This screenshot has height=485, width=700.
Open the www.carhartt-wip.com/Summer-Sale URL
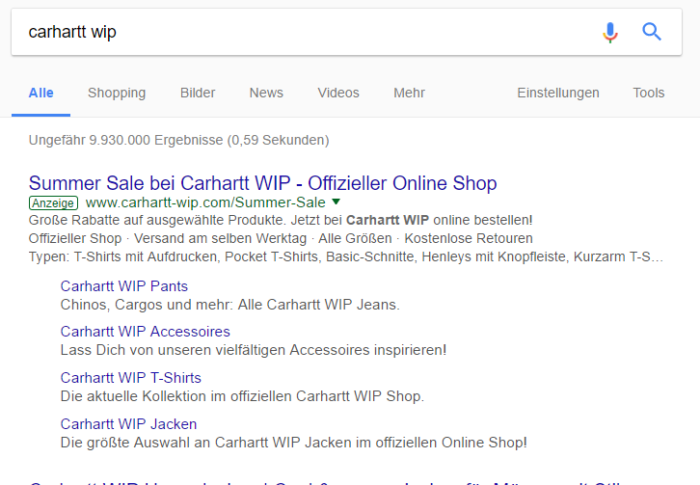tap(205, 203)
